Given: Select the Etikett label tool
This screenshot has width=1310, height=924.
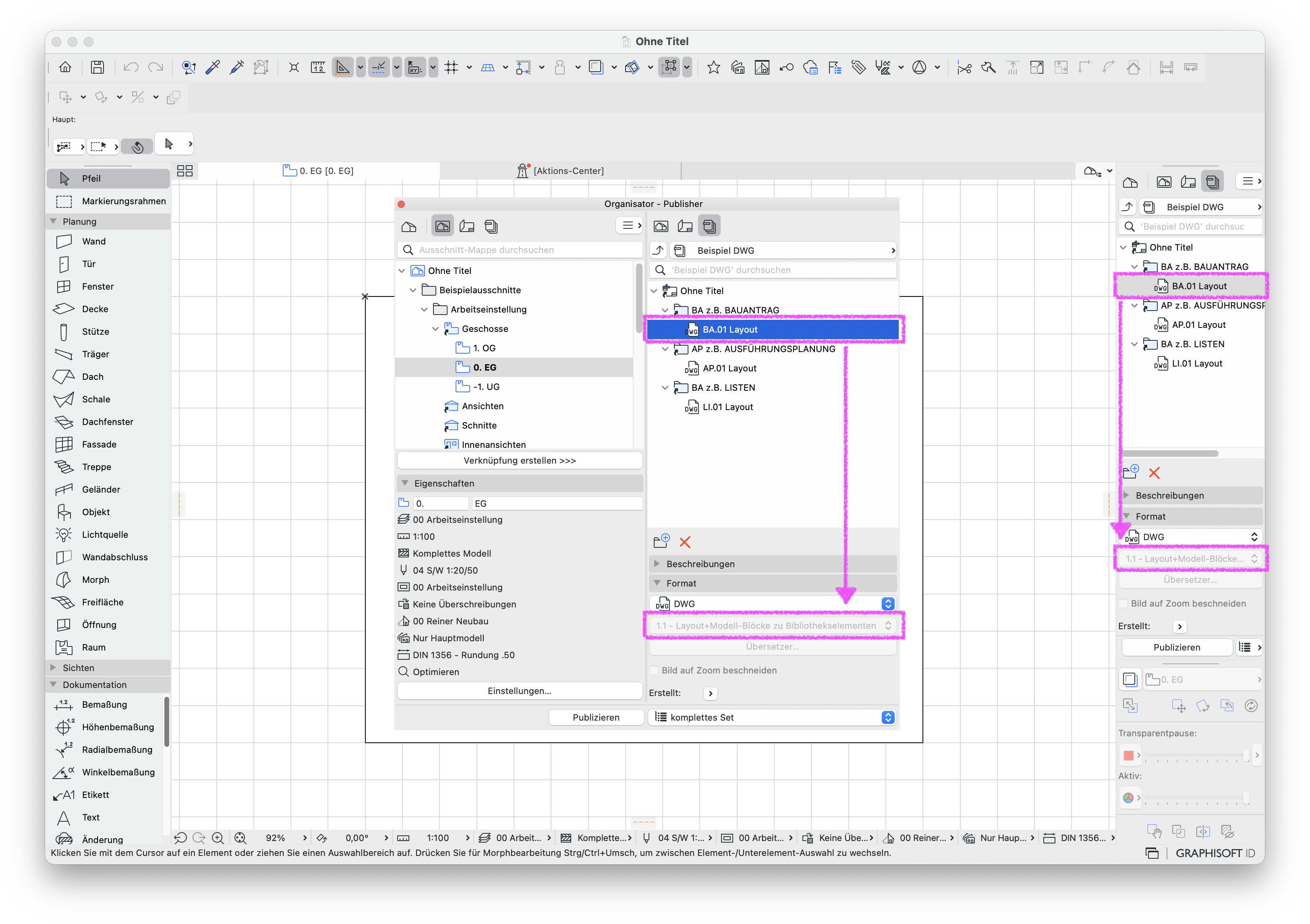Looking at the screenshot, I should click(106, 795).
